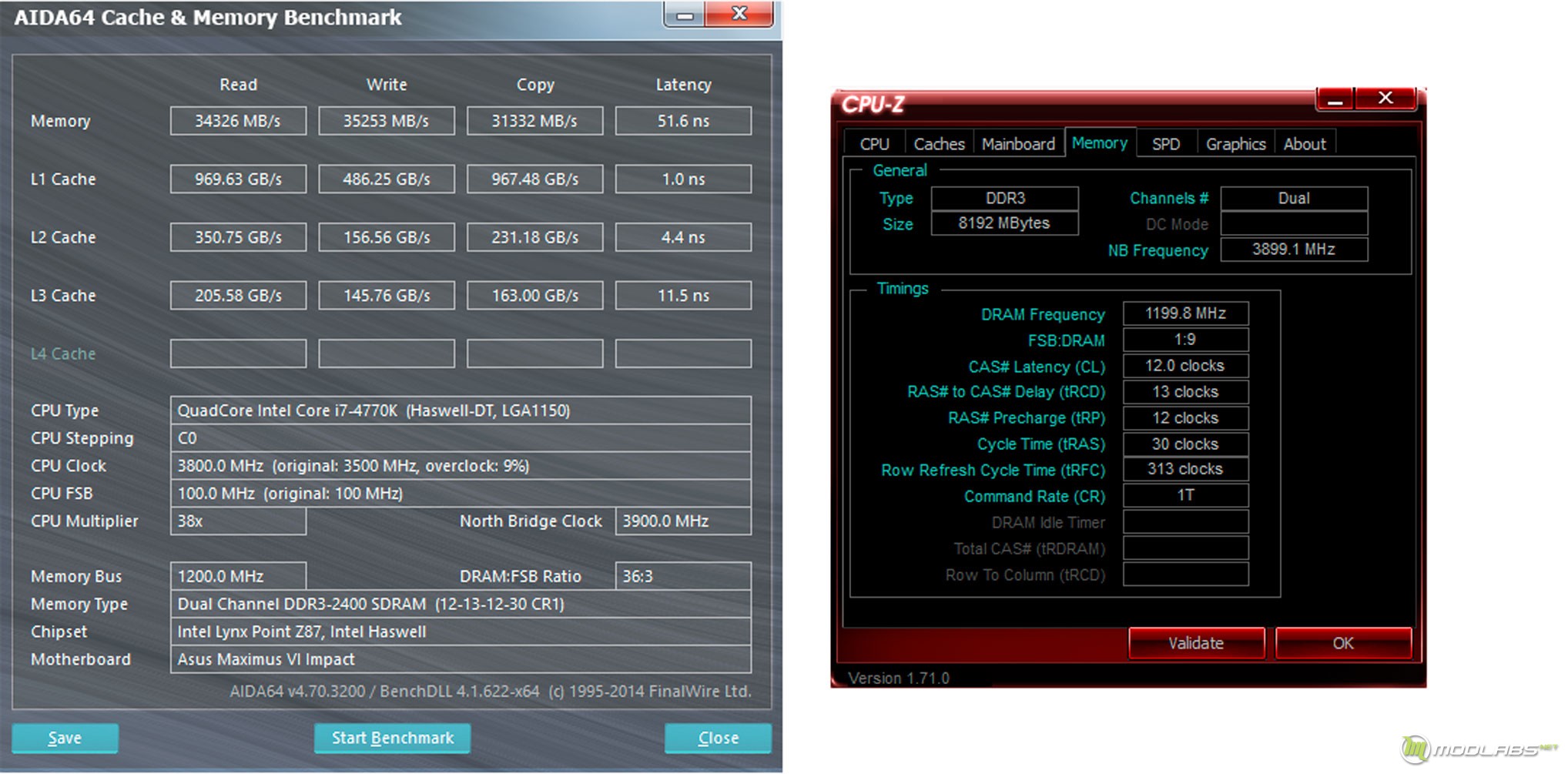Open the CPU tab in CPU-Z

point(874,144)
